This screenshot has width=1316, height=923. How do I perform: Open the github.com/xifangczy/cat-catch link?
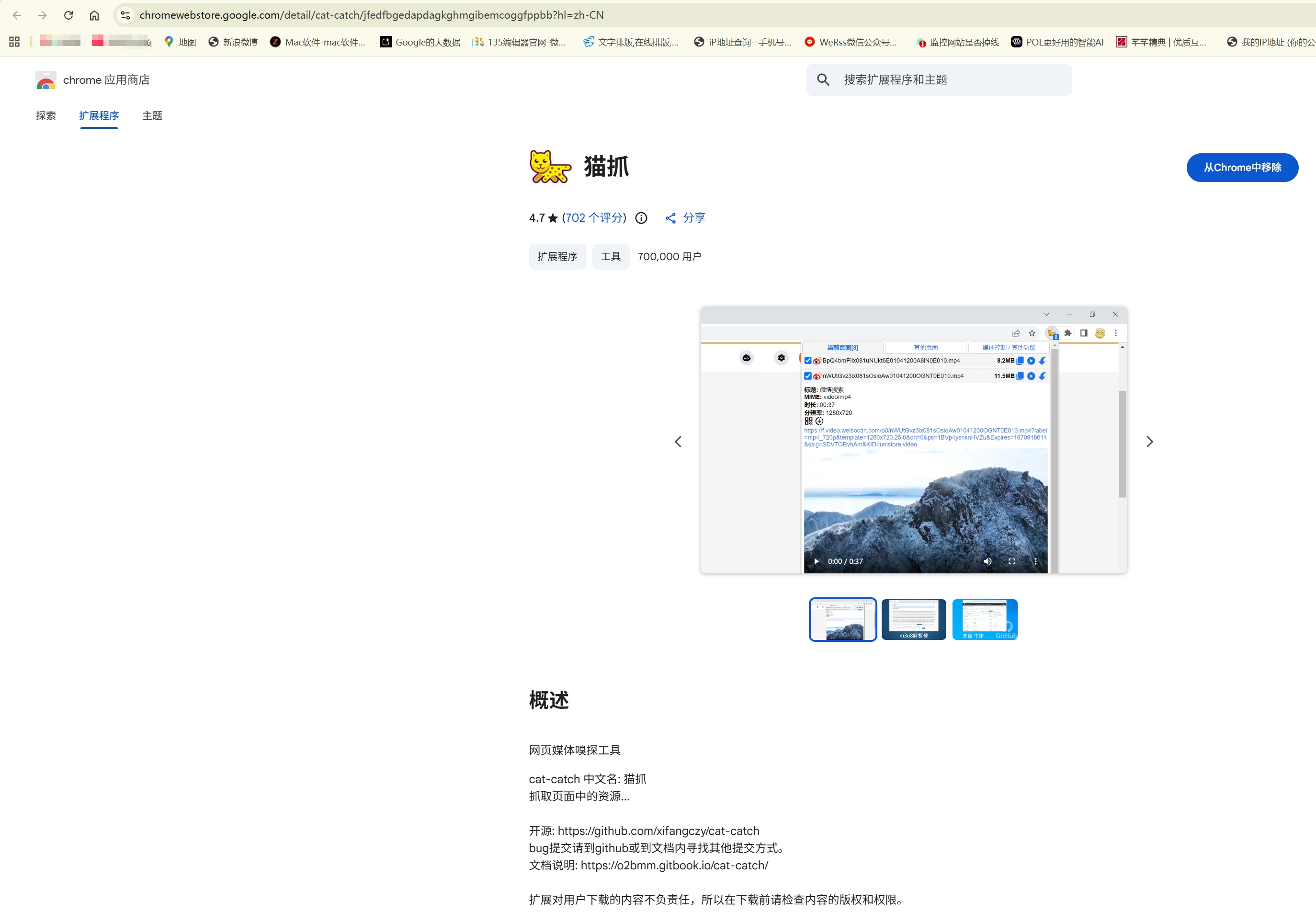tap(658, 831)
